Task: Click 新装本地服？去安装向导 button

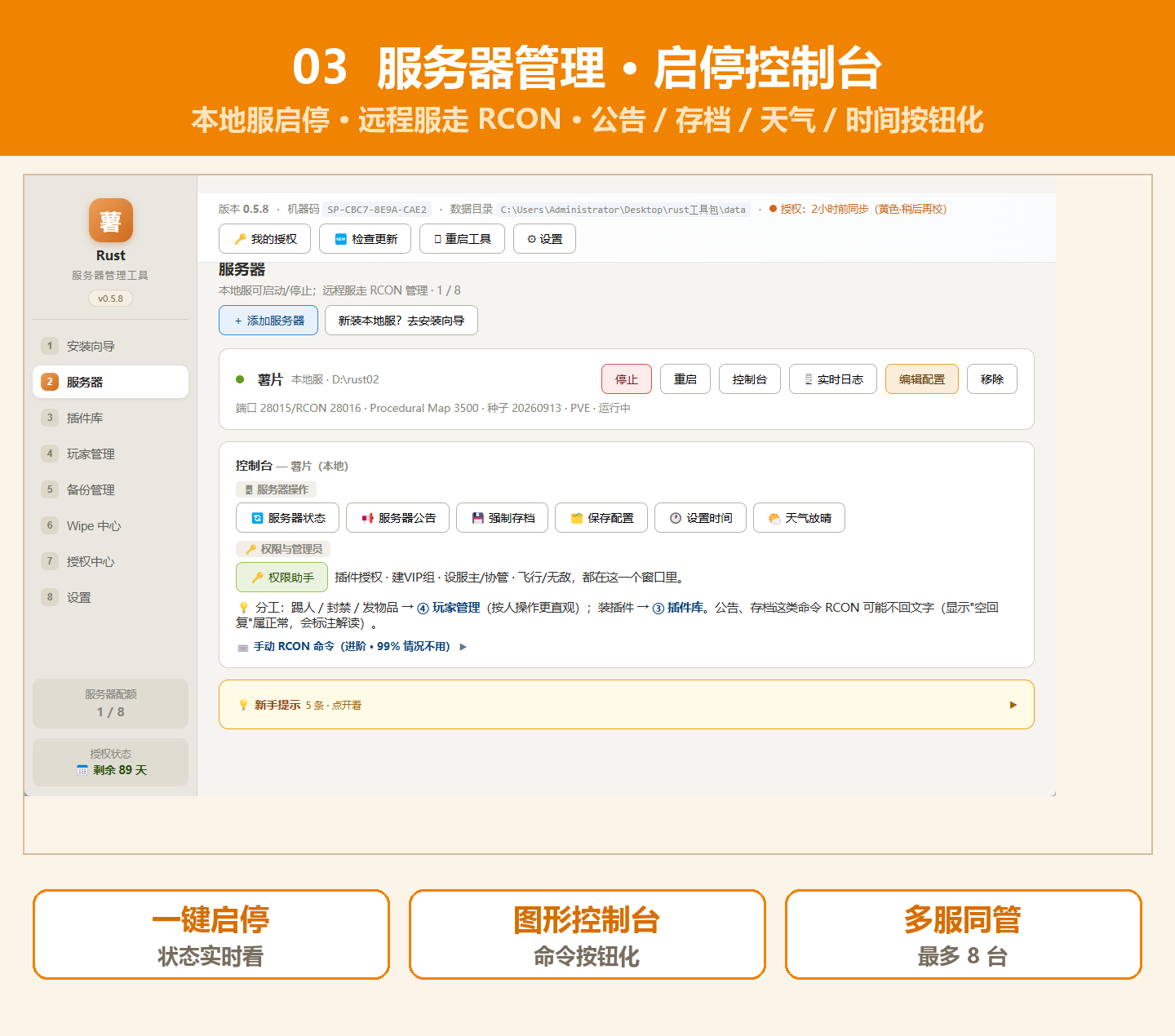Action: click(401, 321)
